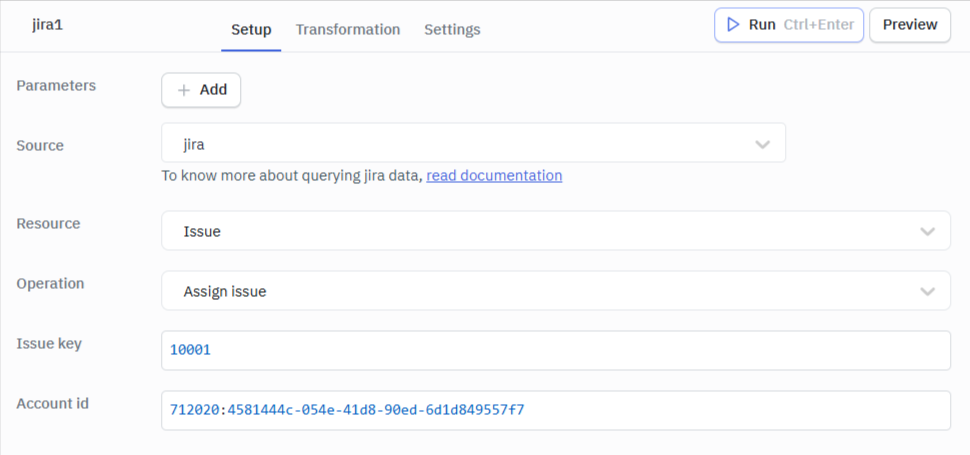The width and height of the screenshot is (970, 455).
Task: Open the Resource dropdown showing Issue
Action: 556,231
